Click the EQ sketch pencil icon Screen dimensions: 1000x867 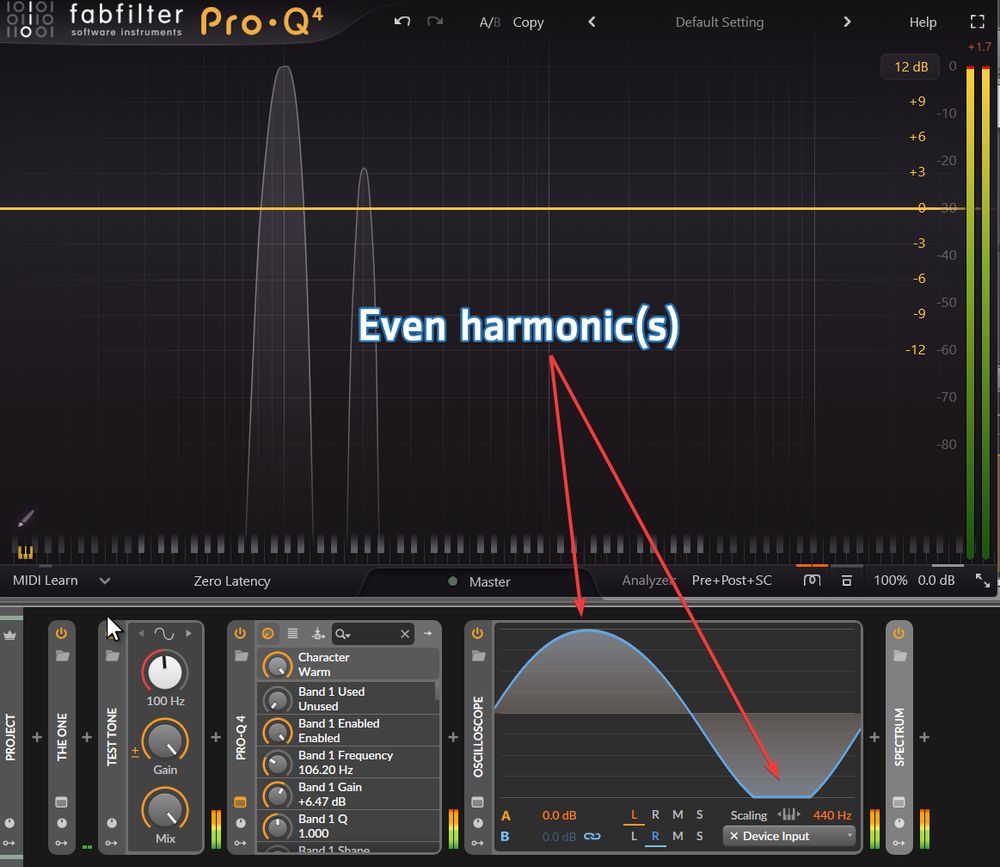tap(26, 518)
